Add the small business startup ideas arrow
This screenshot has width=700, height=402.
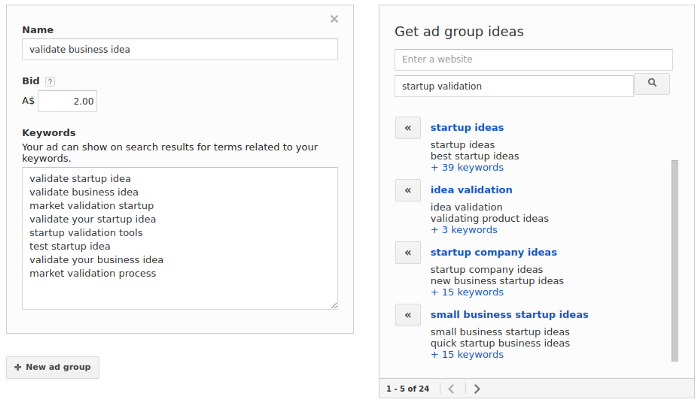[x=407, y=315]
